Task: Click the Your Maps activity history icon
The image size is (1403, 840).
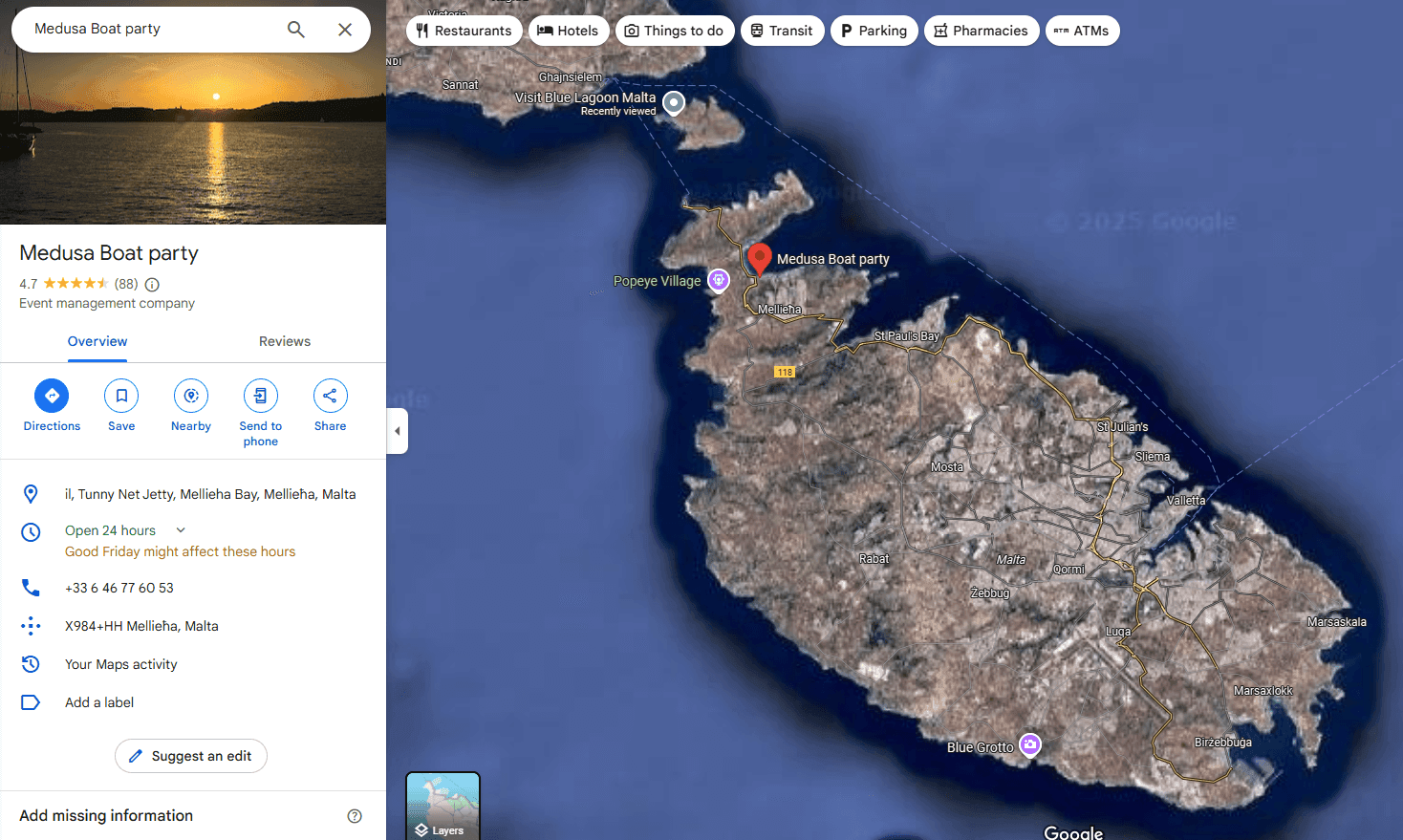Action: point(31,664)
